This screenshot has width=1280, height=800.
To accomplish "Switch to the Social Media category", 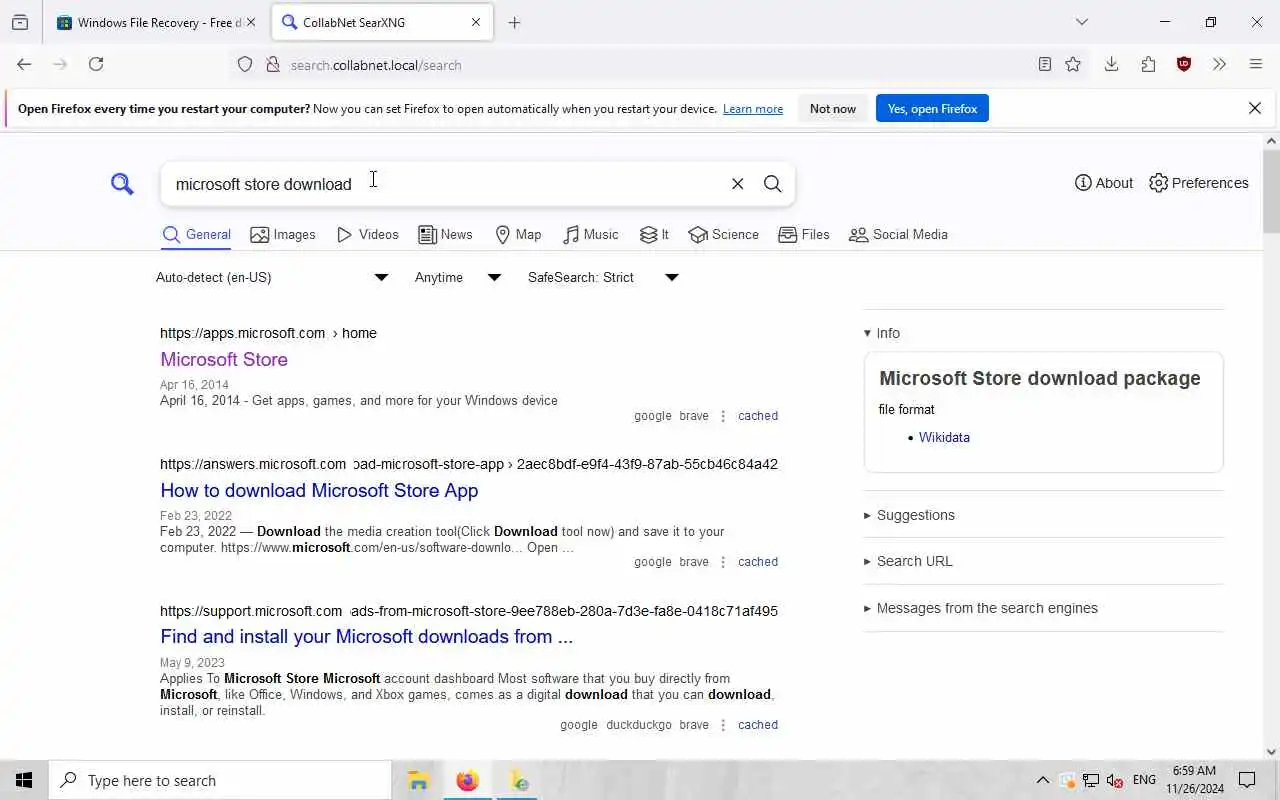I will point(898,234).
